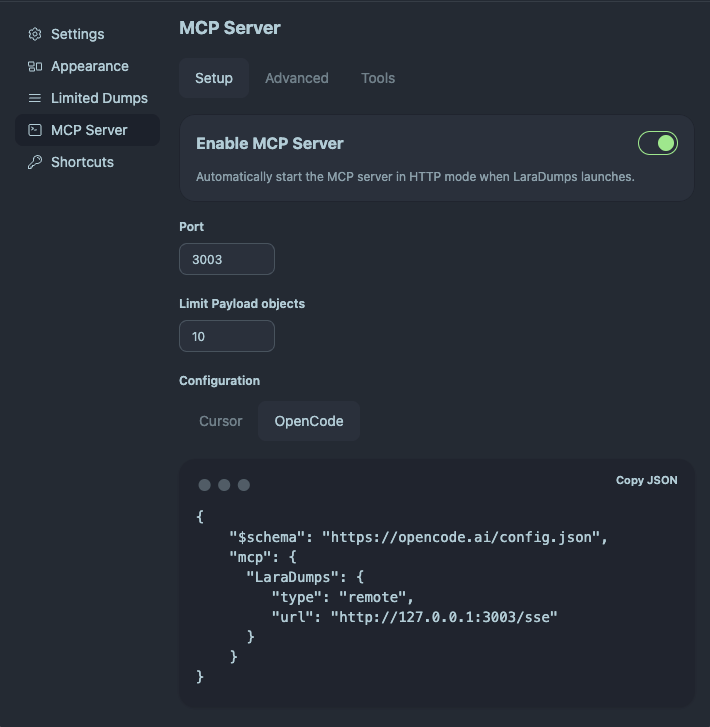Switch to the Advanced tab
This screenshot has height=727, width=710.
coord(297,78)
